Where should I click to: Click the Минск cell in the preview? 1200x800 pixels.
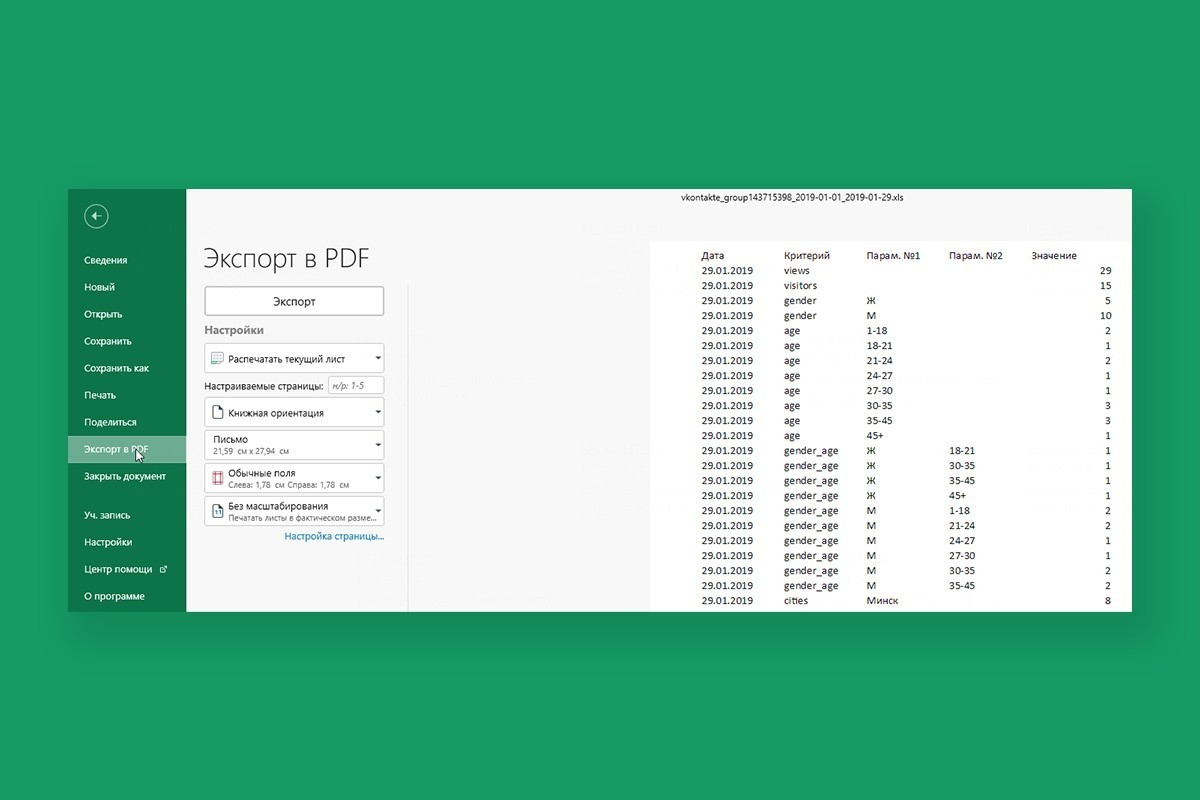coord(882,601)
